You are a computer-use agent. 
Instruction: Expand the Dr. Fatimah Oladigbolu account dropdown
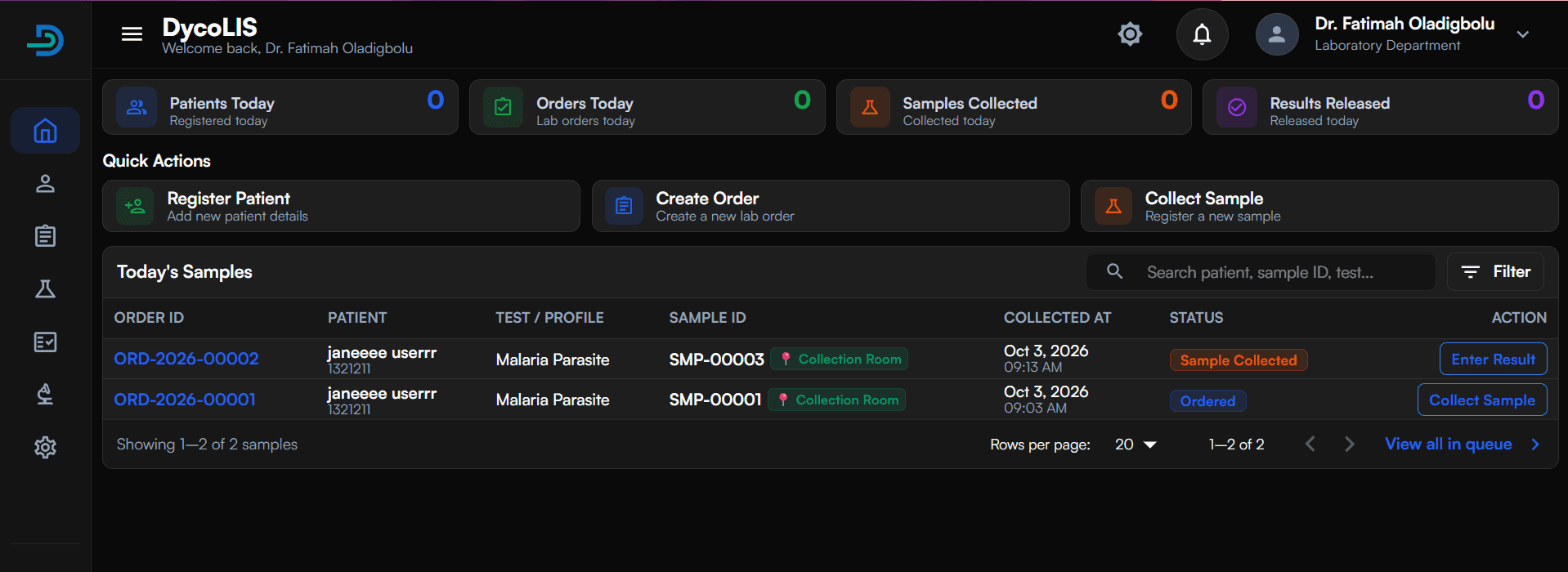tap(1522, 34)
